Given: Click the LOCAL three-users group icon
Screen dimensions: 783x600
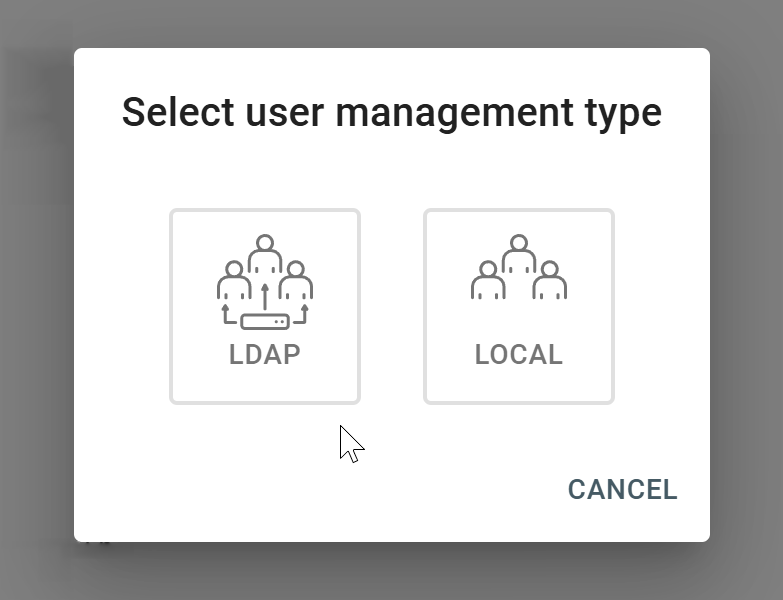Looking at the screenshot, I should pyautogui.click(x=518, y=267).
